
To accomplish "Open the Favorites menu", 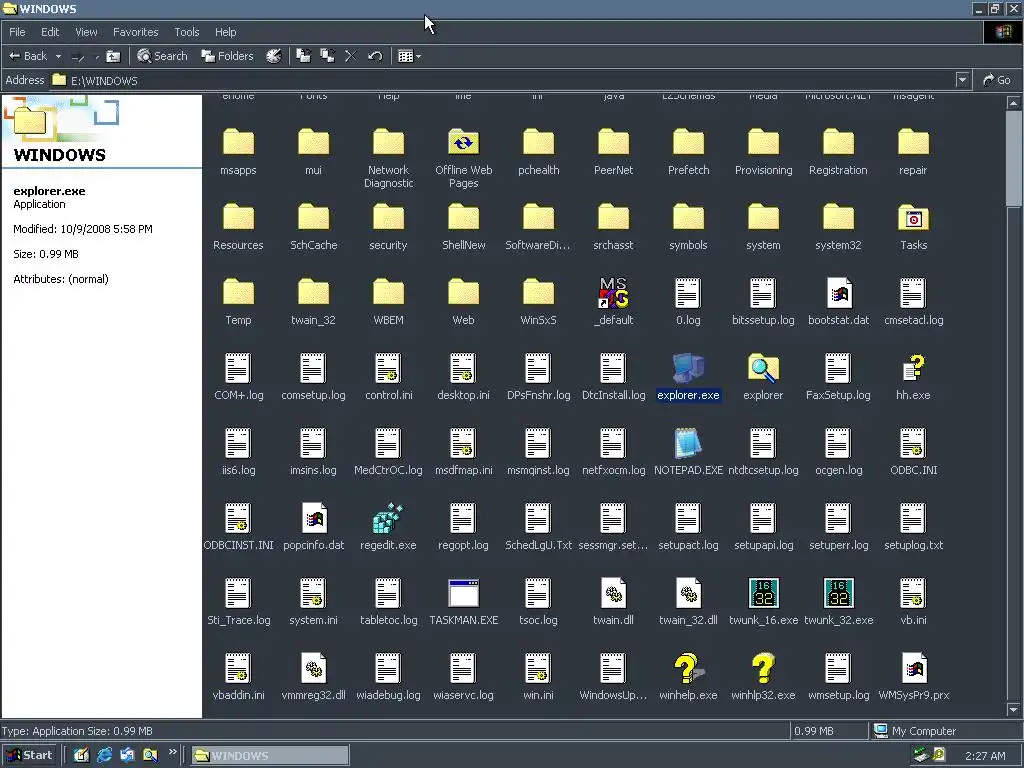I will coord(136,32).
